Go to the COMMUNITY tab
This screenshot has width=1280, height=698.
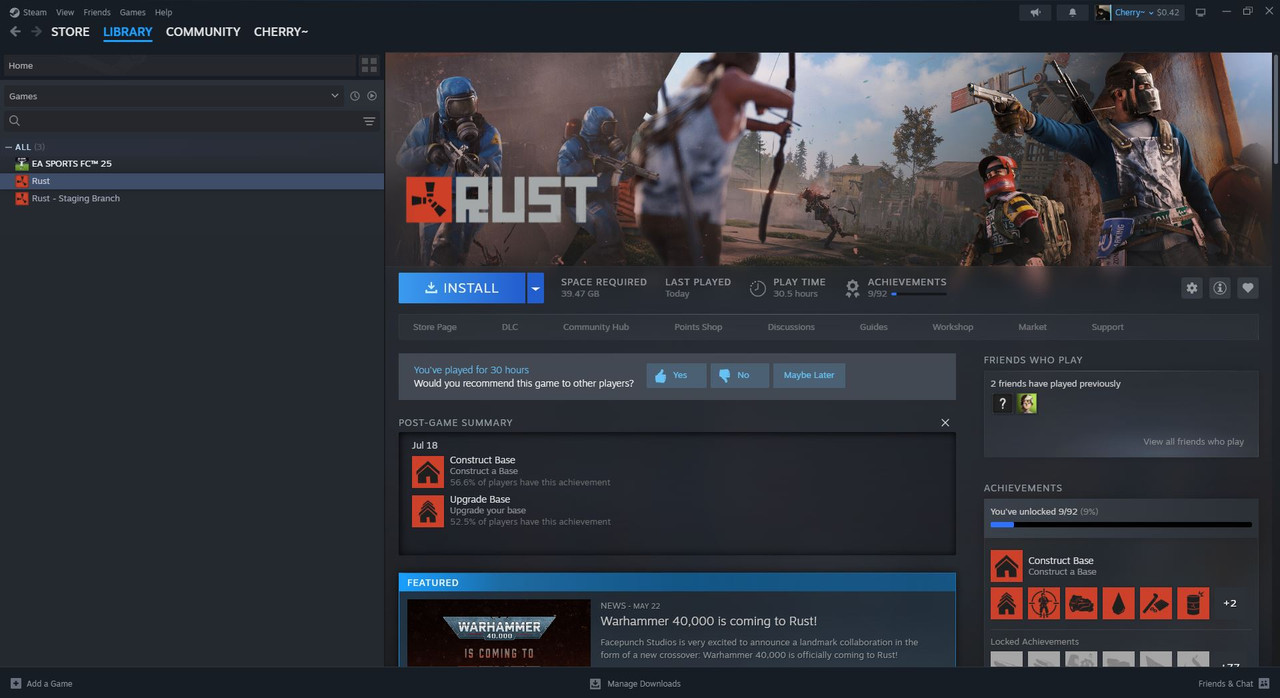(203, 32)
